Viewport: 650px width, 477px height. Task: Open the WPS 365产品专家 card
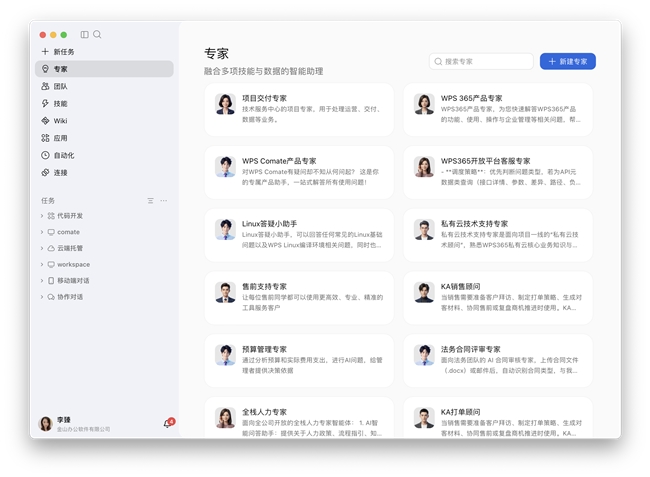(x=498, y=110)
